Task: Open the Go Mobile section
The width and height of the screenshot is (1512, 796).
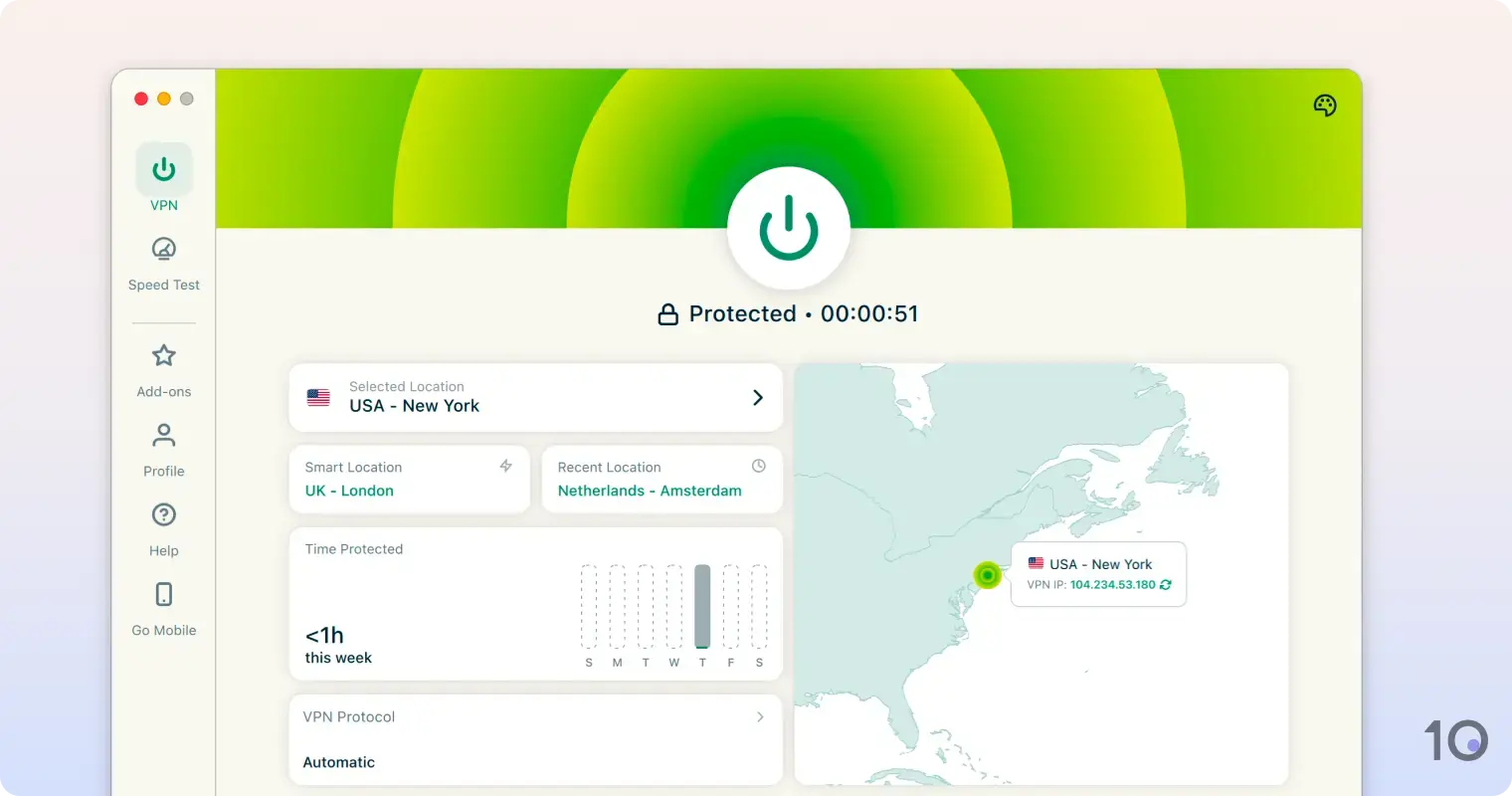Action: coord(163,594)
